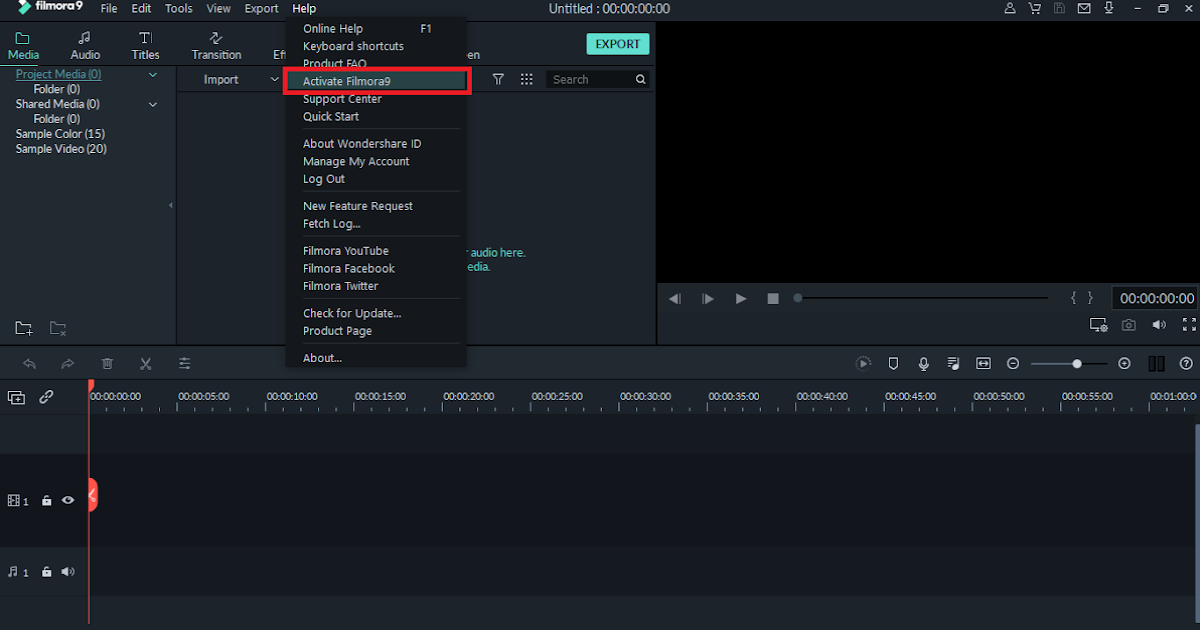The image size is (1200, 630).
Task: Click the filter funnel icon
Action: pyautogui.click(x=498, y=79)
